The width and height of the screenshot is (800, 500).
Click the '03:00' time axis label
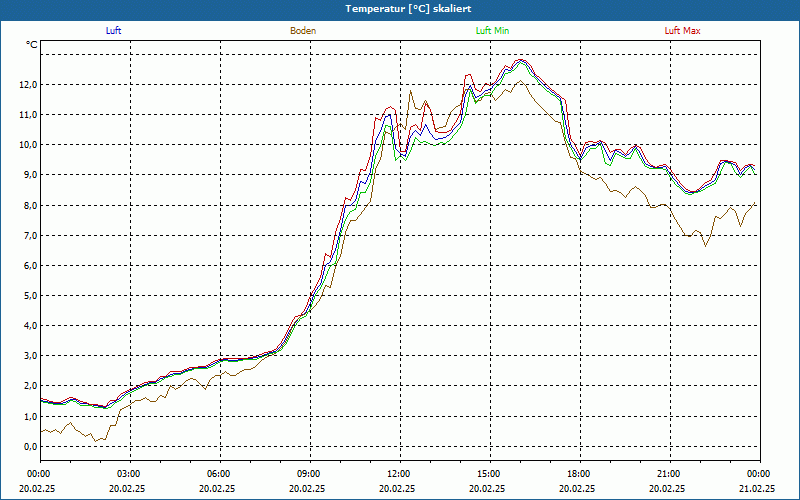pos(131,474)
